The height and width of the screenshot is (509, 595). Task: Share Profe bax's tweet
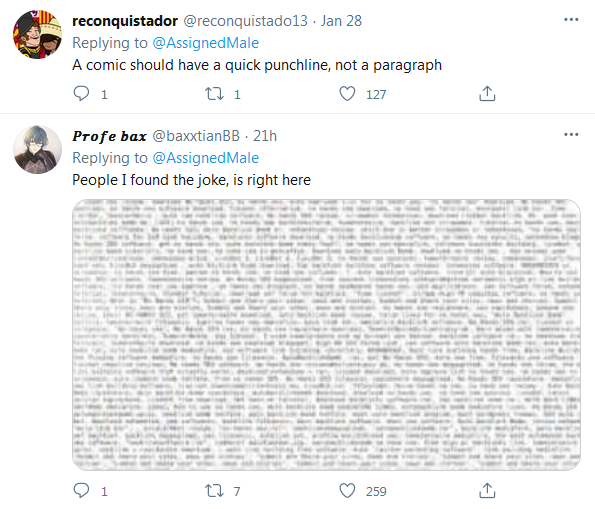pyautogui.click(x=487, y=490)
